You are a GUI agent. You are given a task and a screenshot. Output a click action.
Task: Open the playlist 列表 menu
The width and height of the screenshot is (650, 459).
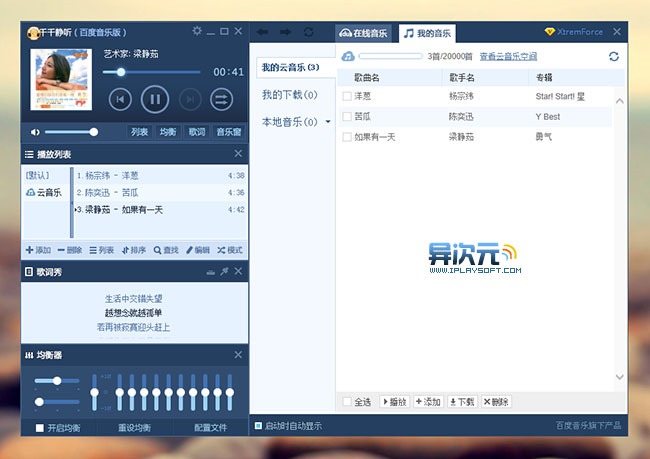tap(102, 250)
